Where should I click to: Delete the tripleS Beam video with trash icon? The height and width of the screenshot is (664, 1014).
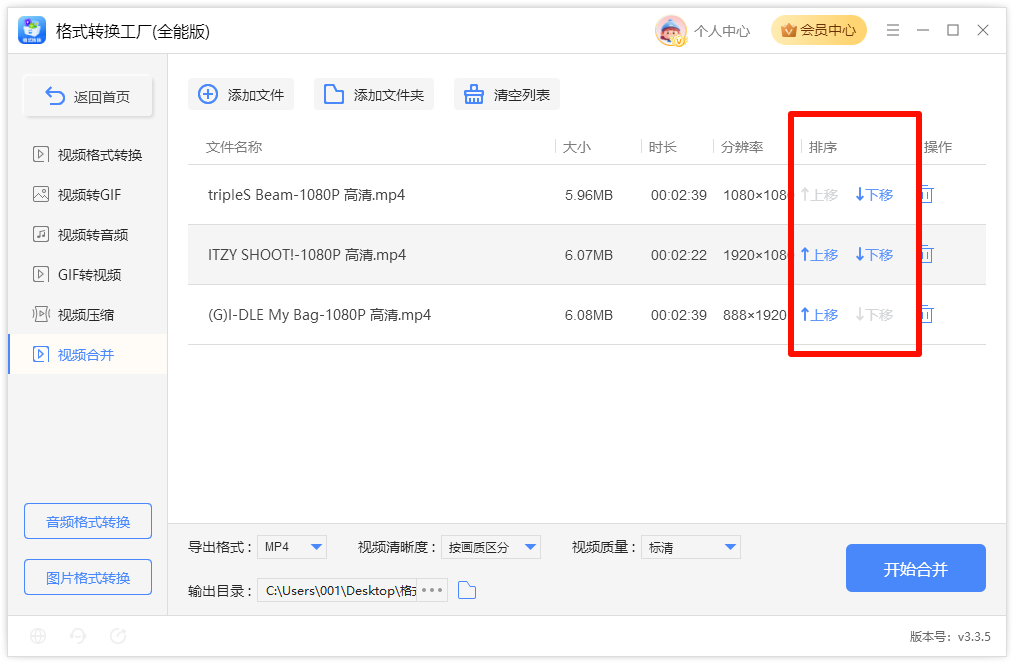coord(927,194)
